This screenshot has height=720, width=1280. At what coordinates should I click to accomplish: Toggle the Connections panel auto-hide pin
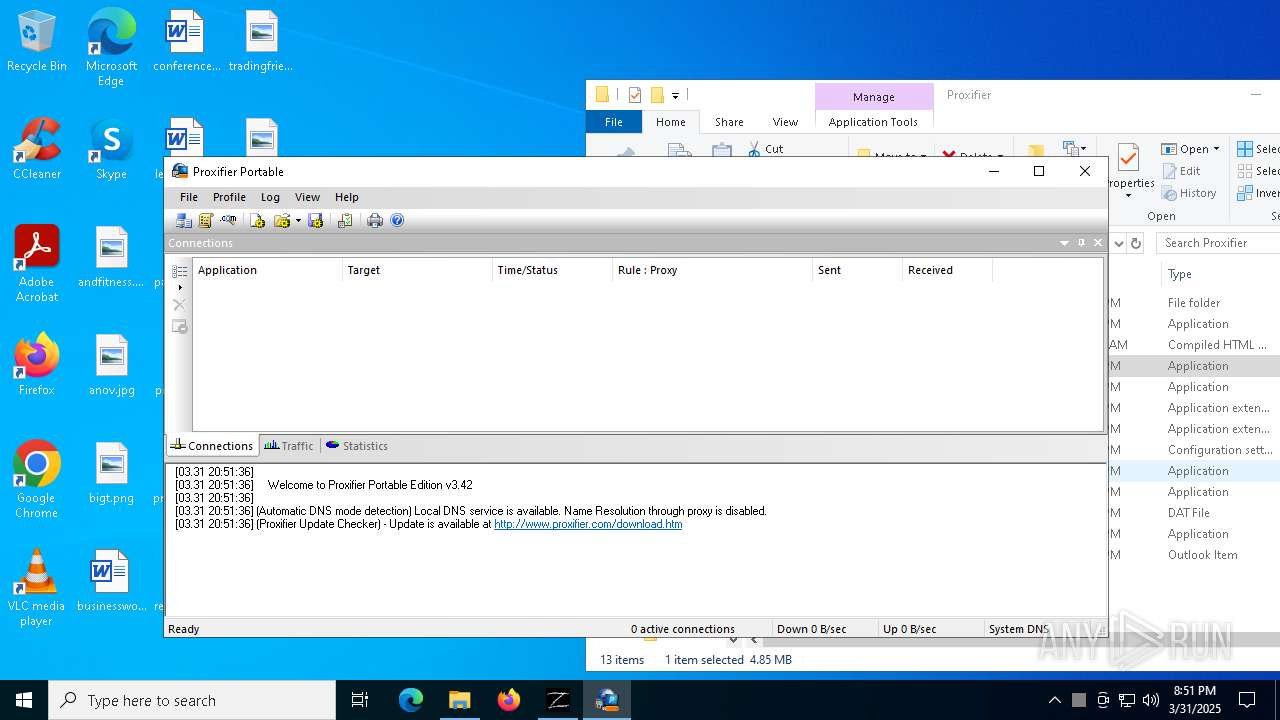[x=1081, y=243]
